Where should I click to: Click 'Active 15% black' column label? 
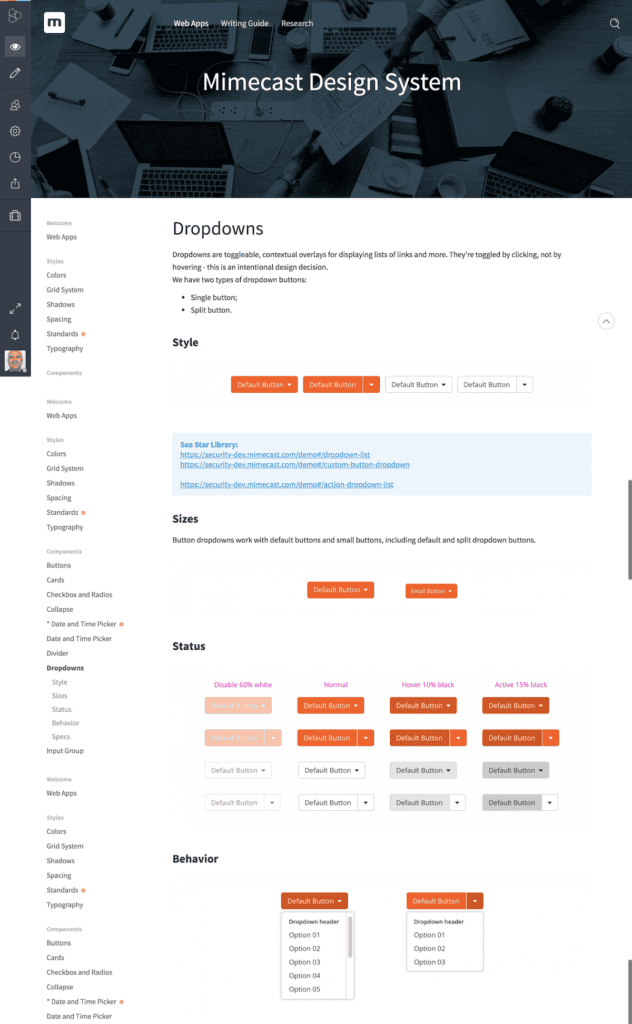521,684
